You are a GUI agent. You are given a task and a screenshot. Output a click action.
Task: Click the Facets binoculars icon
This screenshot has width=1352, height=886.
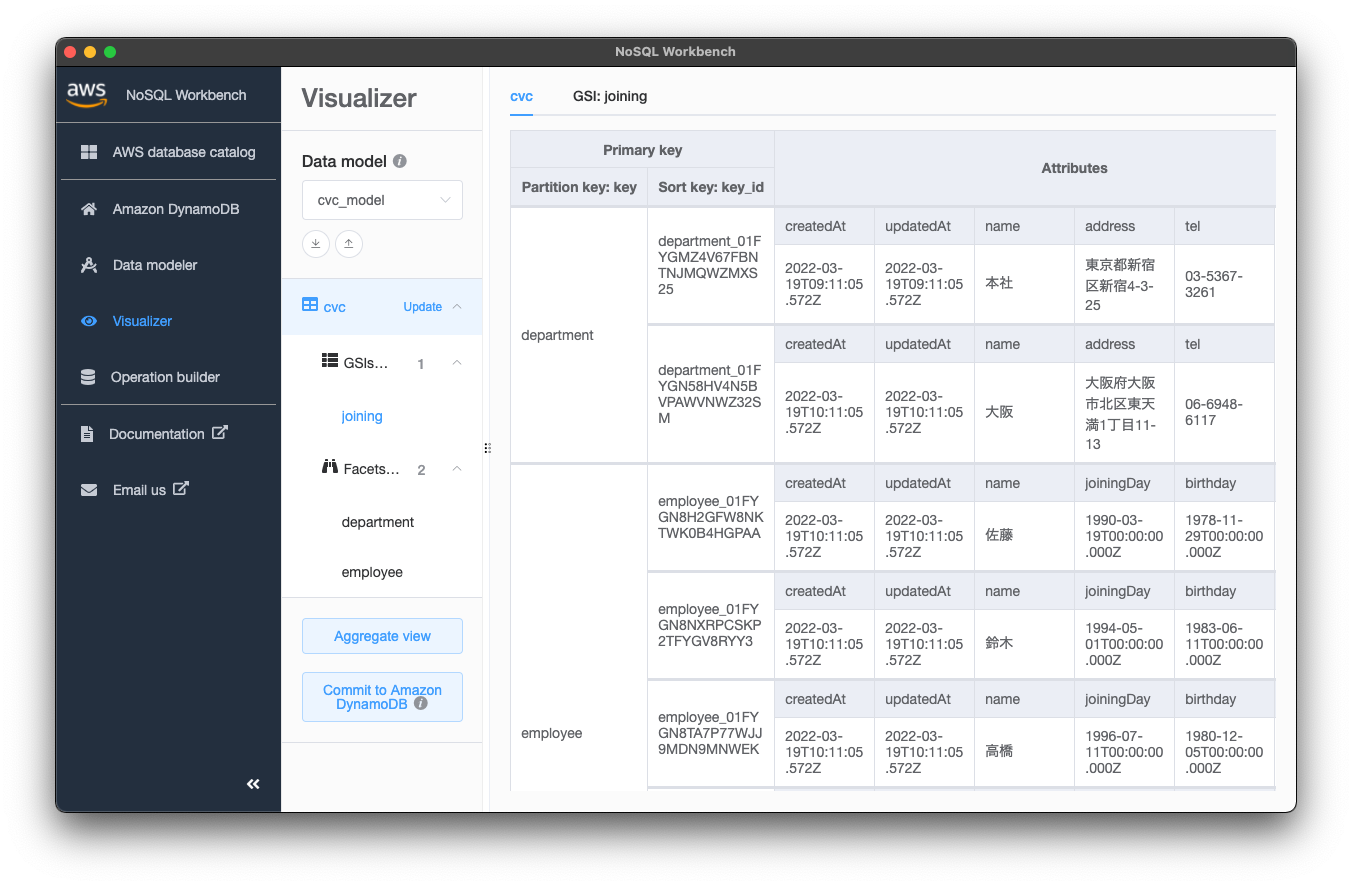pyautogui.click(x=330, y=467)
